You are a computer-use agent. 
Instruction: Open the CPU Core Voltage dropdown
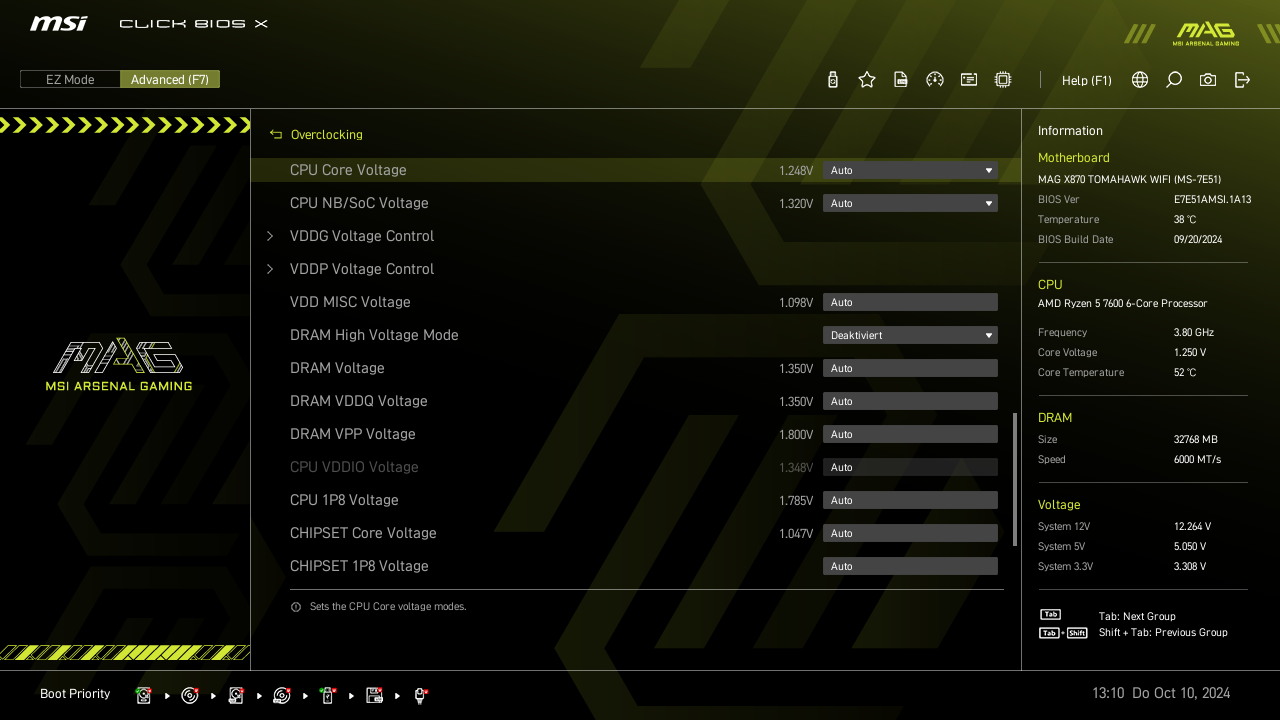(x=910, y=171)
